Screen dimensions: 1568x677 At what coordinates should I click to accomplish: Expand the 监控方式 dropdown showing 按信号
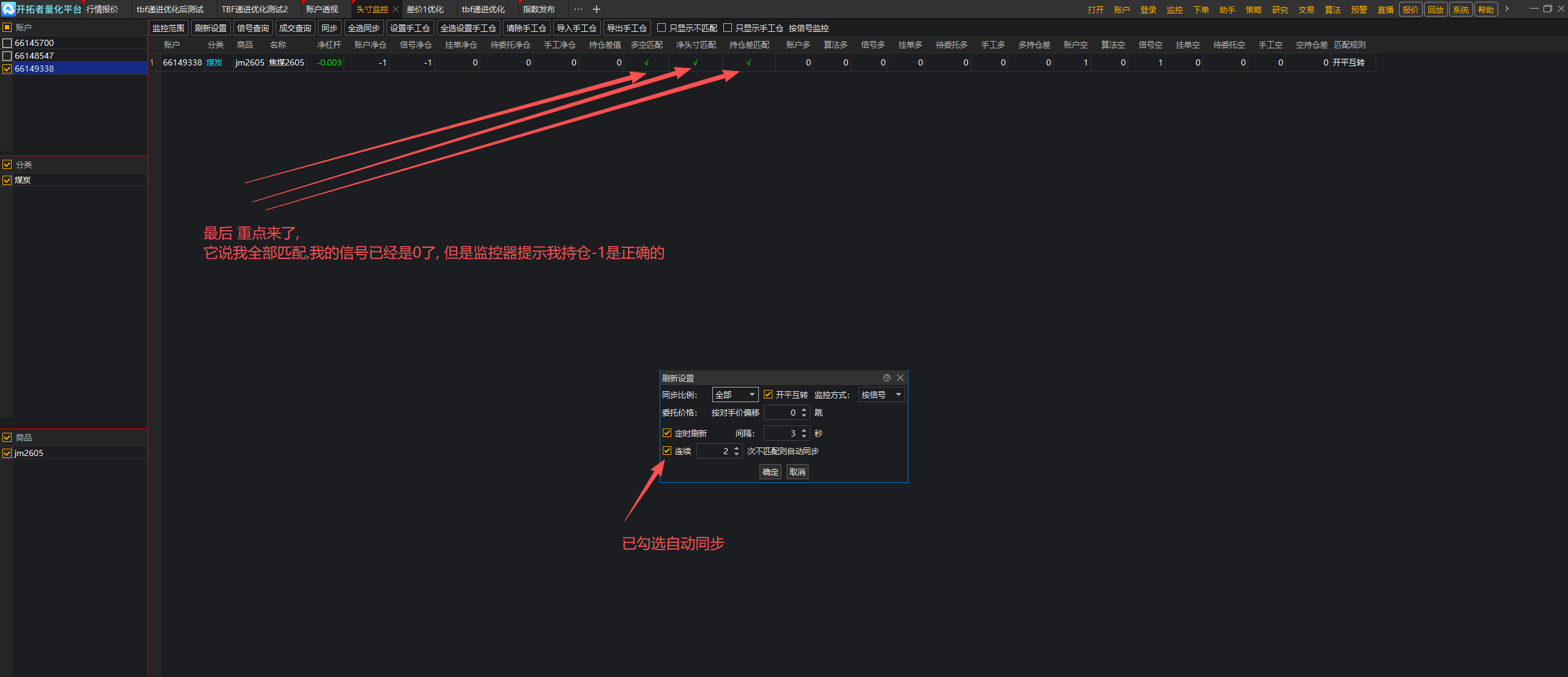pos(881,395)
